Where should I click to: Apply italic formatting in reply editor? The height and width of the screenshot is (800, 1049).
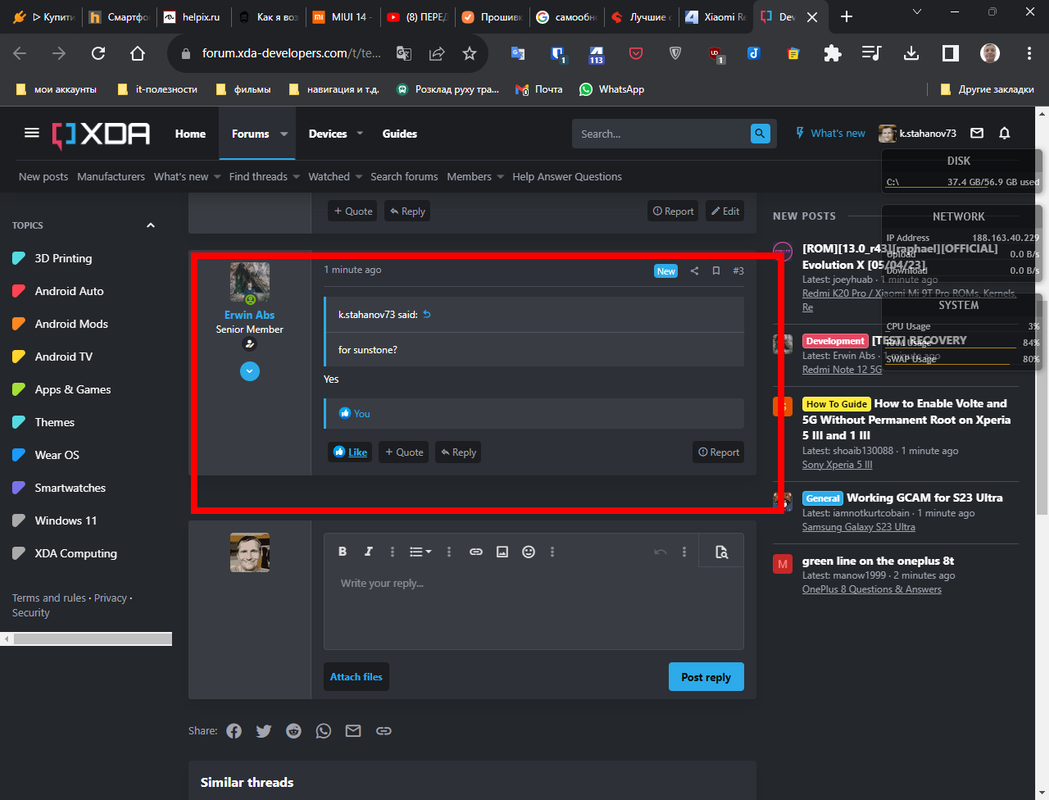pyautogui.click(x=368, y=552)
